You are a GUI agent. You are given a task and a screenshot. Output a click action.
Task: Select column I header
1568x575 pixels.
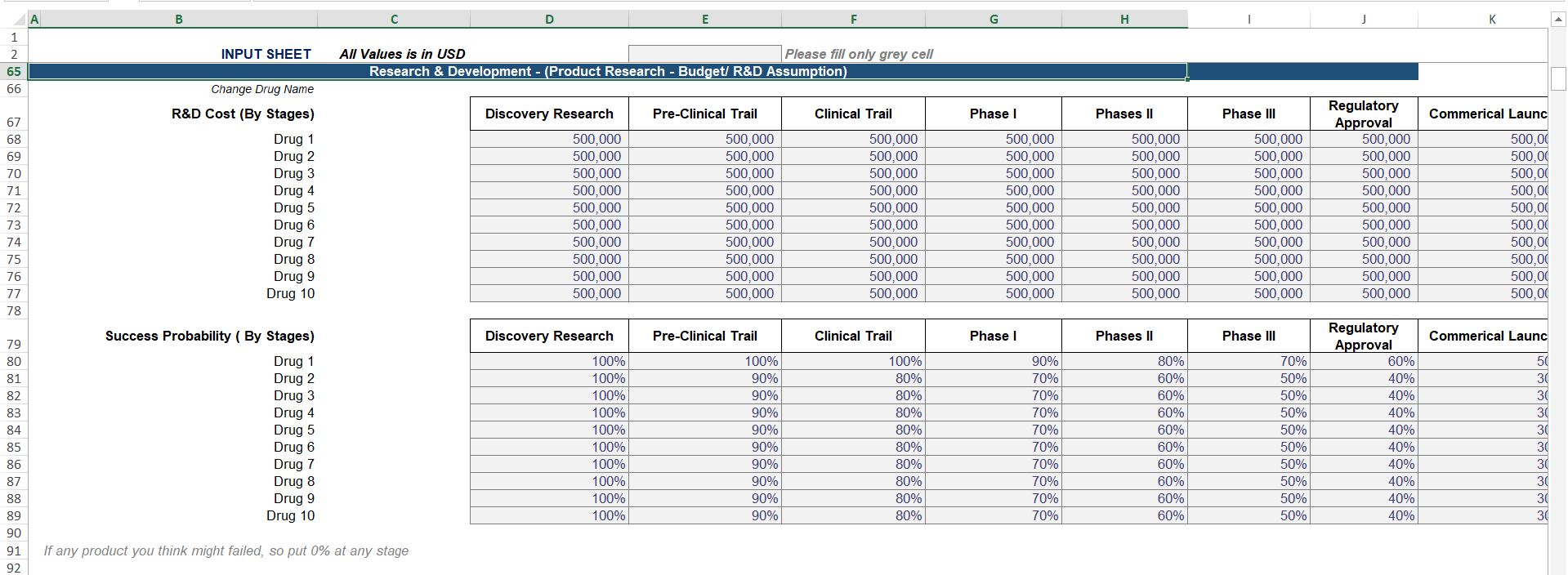[1249, 20]
